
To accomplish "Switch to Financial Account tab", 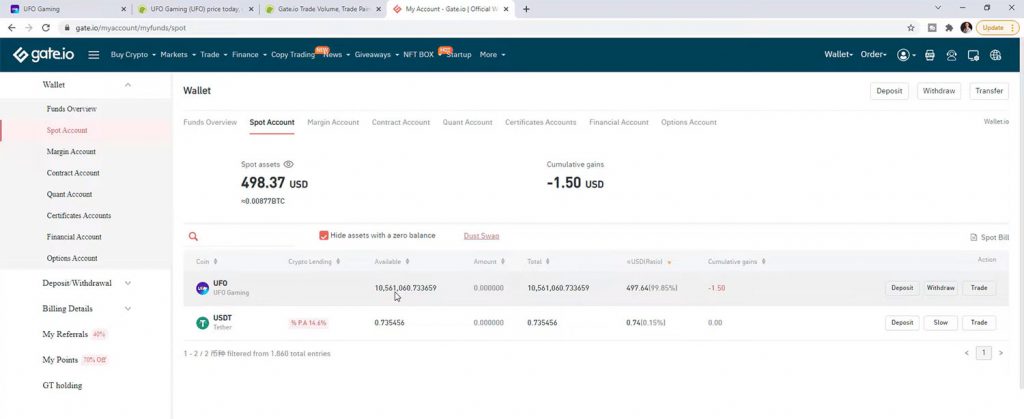I will click(619, 122).
